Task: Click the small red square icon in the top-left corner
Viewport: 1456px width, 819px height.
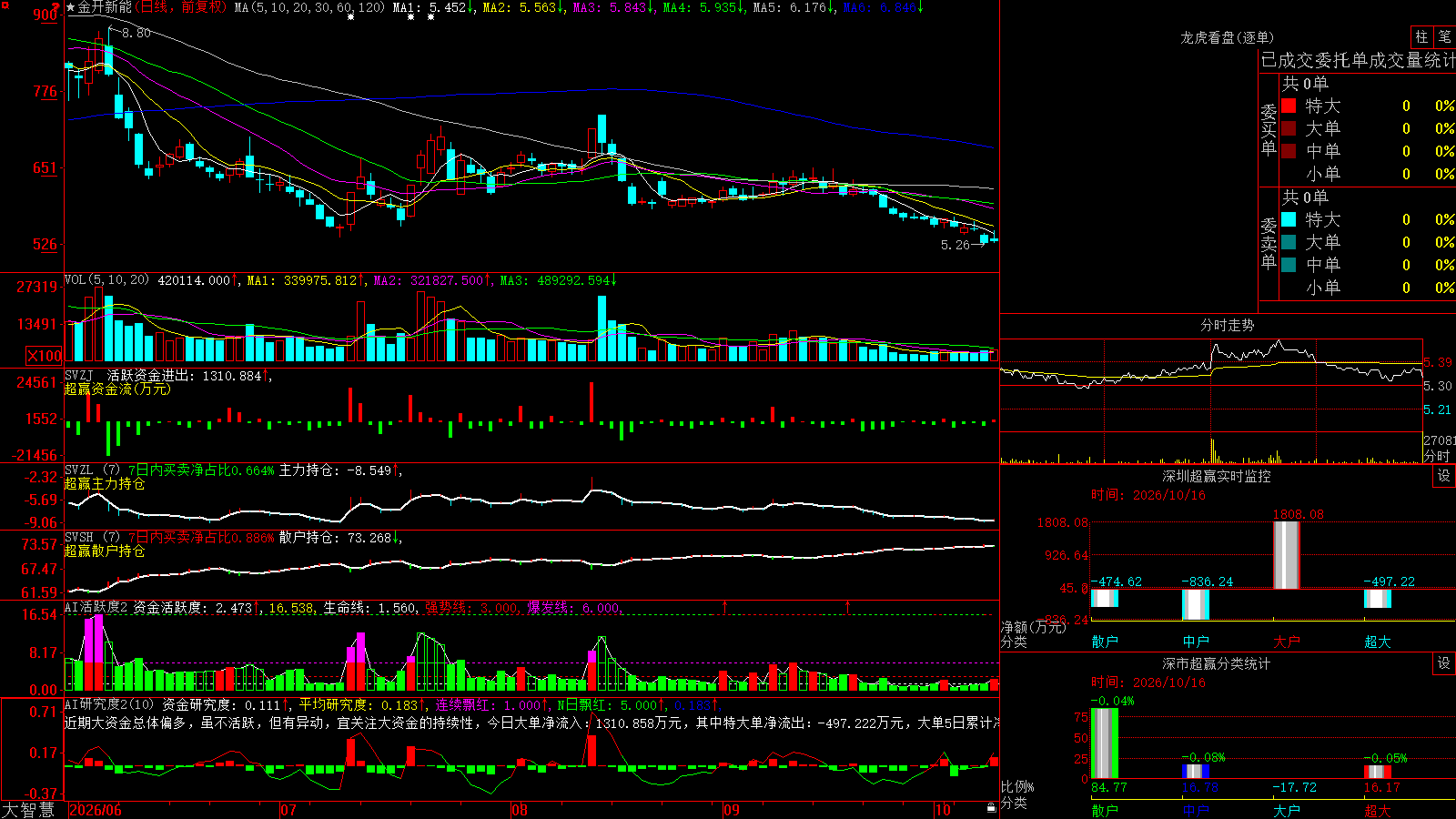Action: [4, 4]
